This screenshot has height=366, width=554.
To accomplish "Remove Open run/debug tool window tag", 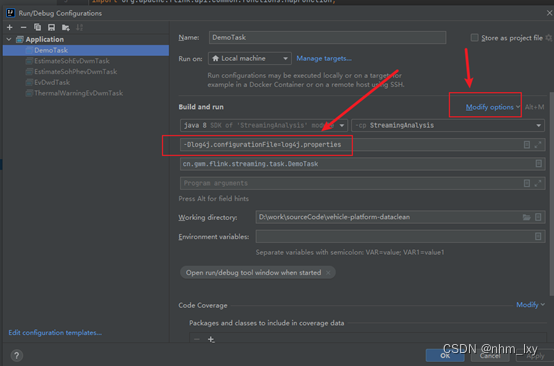I will point(328,272).
